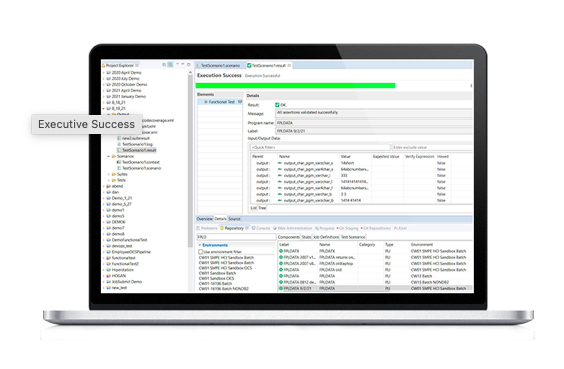
Task: Open the Overview tab at editor bottom
Action: pos(204,219)
